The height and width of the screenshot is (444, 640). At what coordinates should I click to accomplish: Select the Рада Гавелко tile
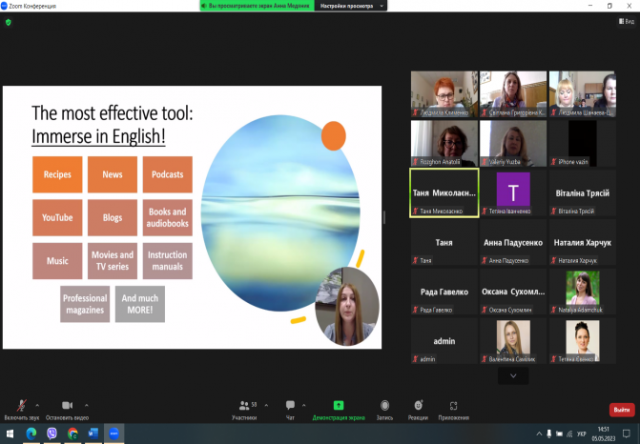(x=444, y=291)
